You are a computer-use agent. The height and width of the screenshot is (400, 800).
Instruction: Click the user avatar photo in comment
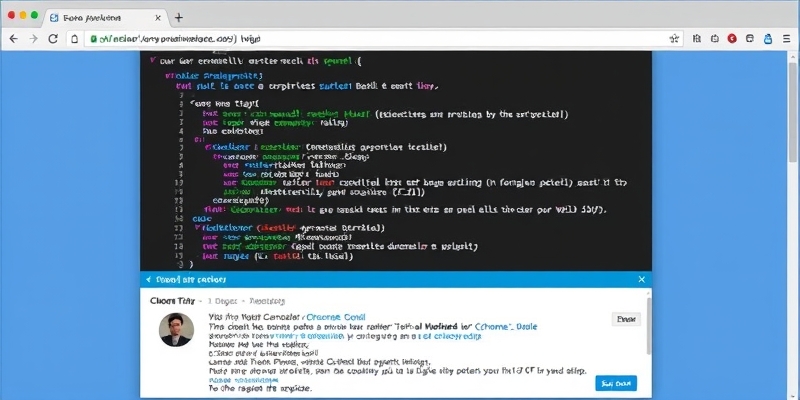[x=176, y=330]
